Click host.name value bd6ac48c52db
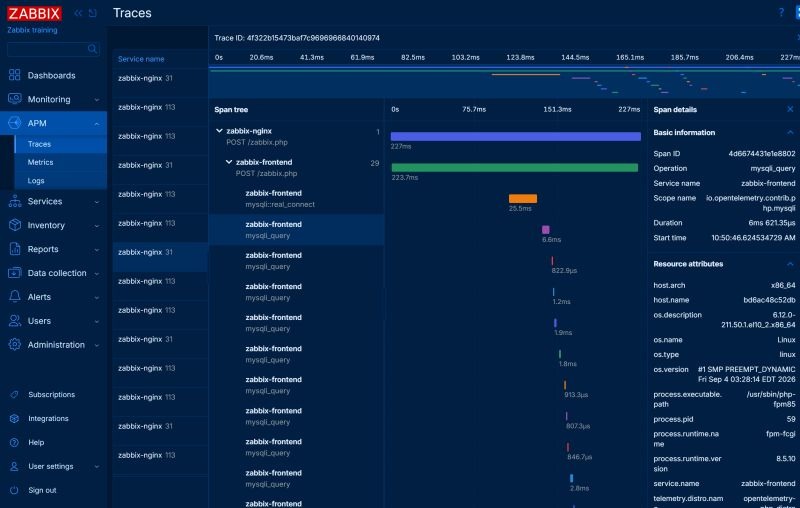This screenshot has height=508, width=800. (769, 300)
